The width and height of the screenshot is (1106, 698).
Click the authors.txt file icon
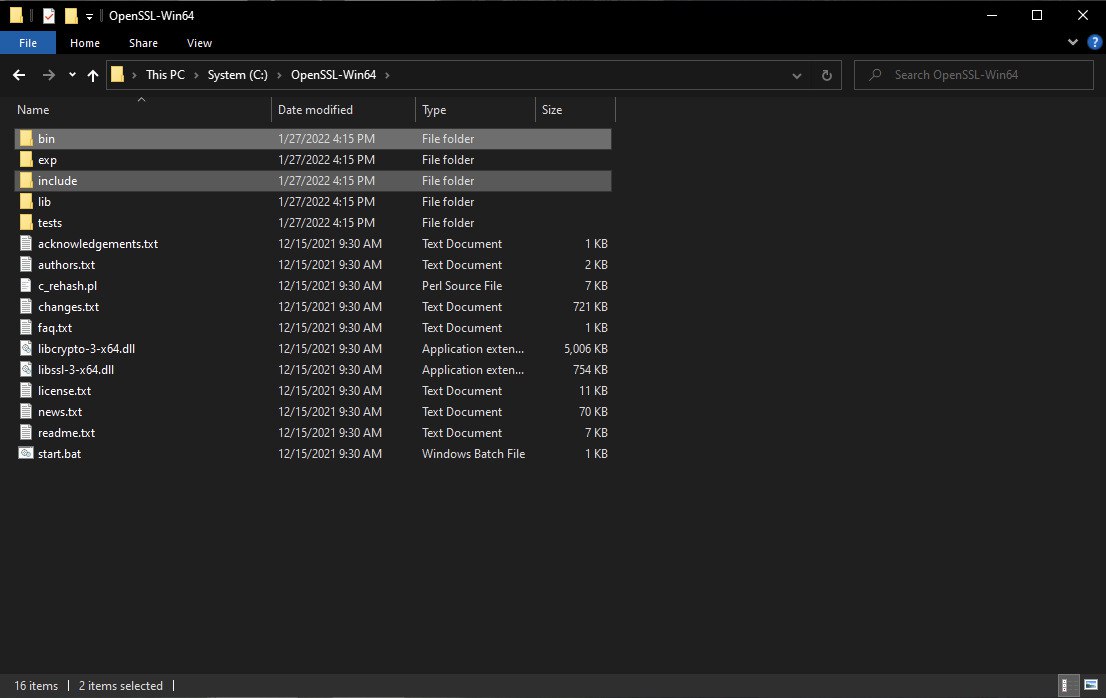(x=26, y=264)
